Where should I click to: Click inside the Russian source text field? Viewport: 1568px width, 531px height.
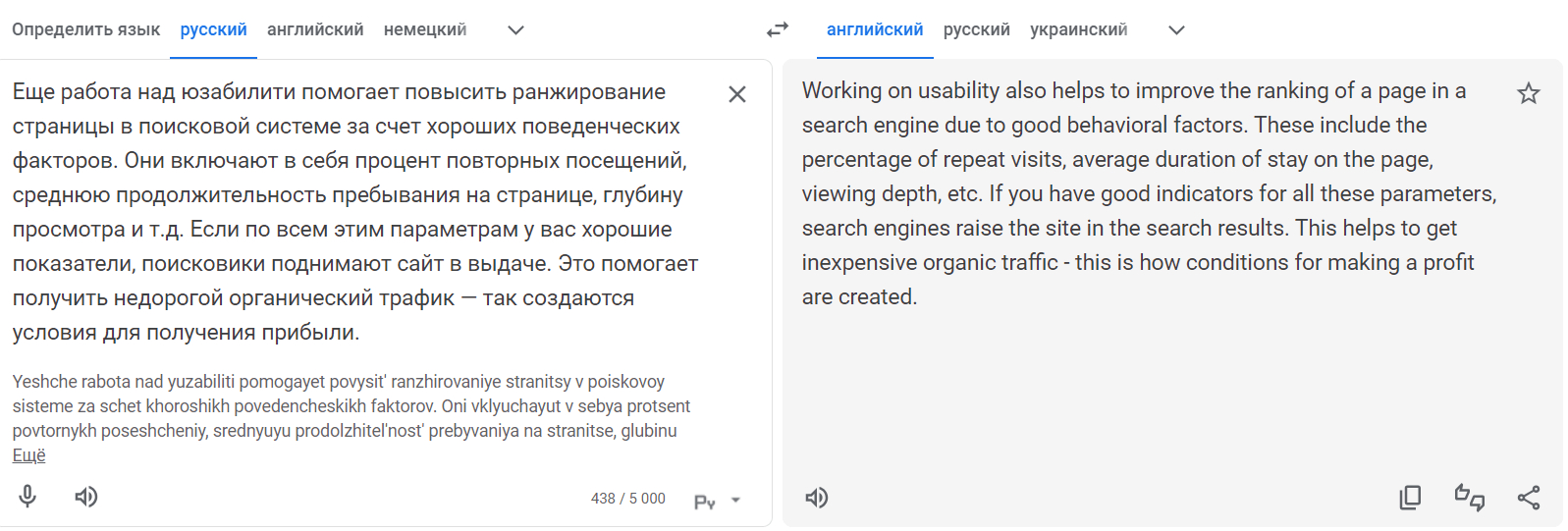click(x=353, y=211)
